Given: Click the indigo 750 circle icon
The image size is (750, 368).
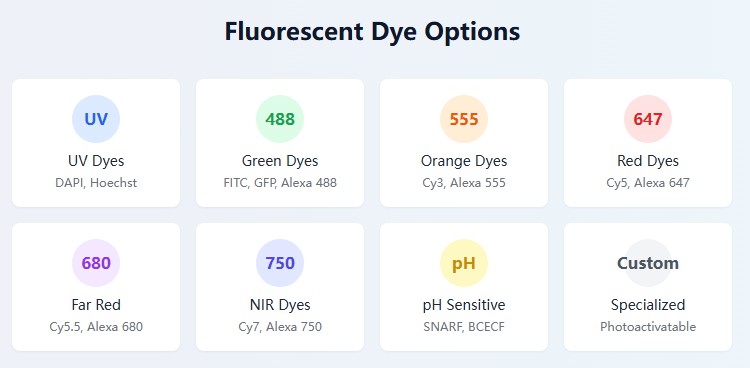Looking at the screenshot, I should (x=280, y=263).
